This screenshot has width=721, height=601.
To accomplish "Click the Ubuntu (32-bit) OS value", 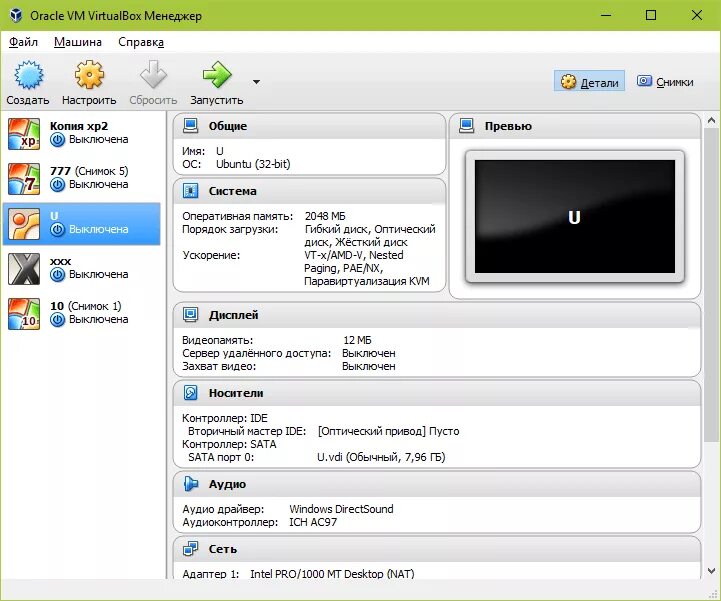I will pyautogui.click(x=253, y=164).
